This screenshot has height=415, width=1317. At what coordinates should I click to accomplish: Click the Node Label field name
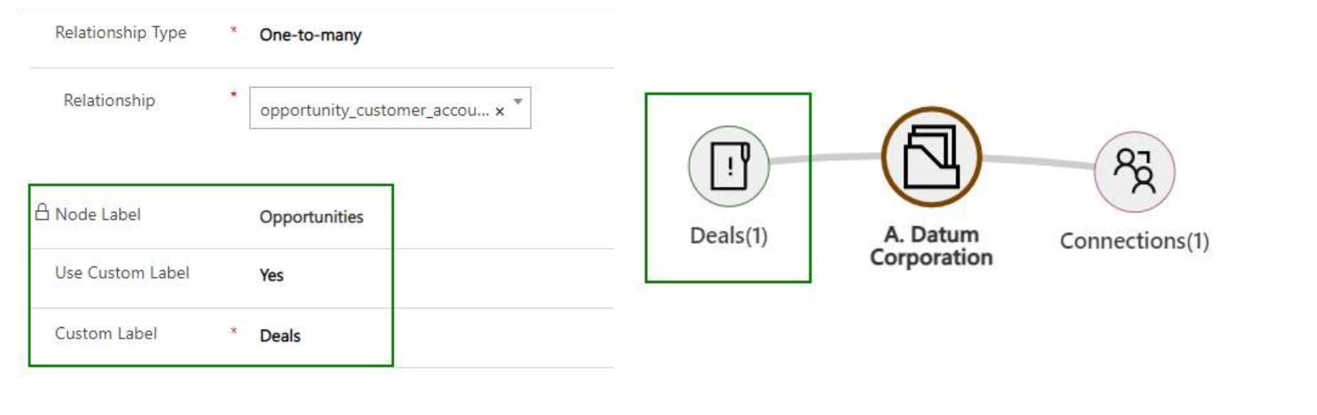tap(98, 214)
